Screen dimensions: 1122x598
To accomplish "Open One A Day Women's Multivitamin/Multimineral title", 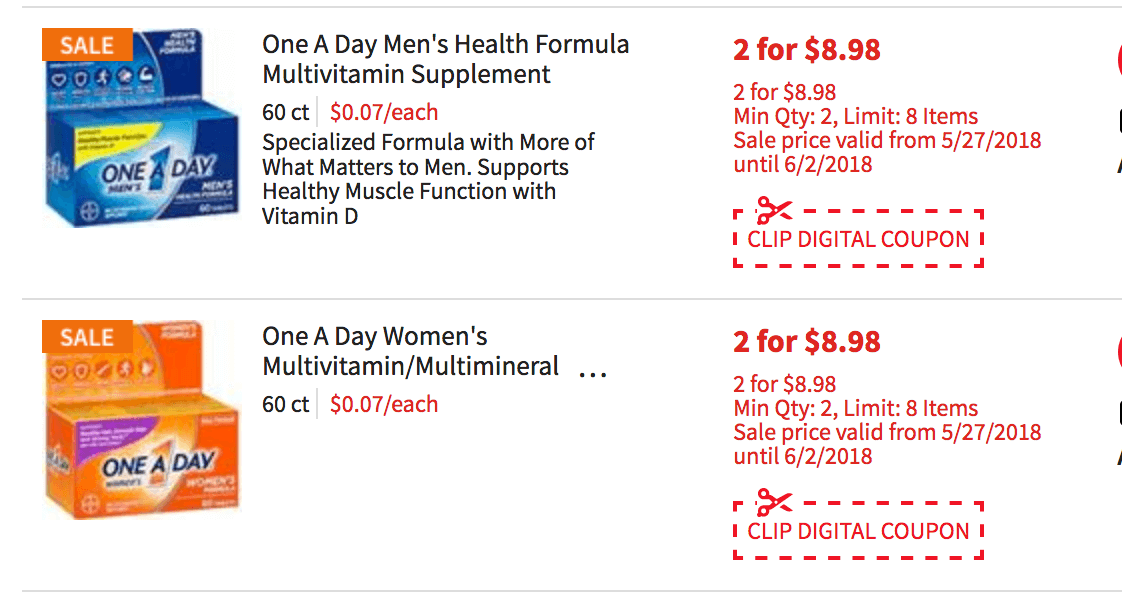I will tap(410, 351).
